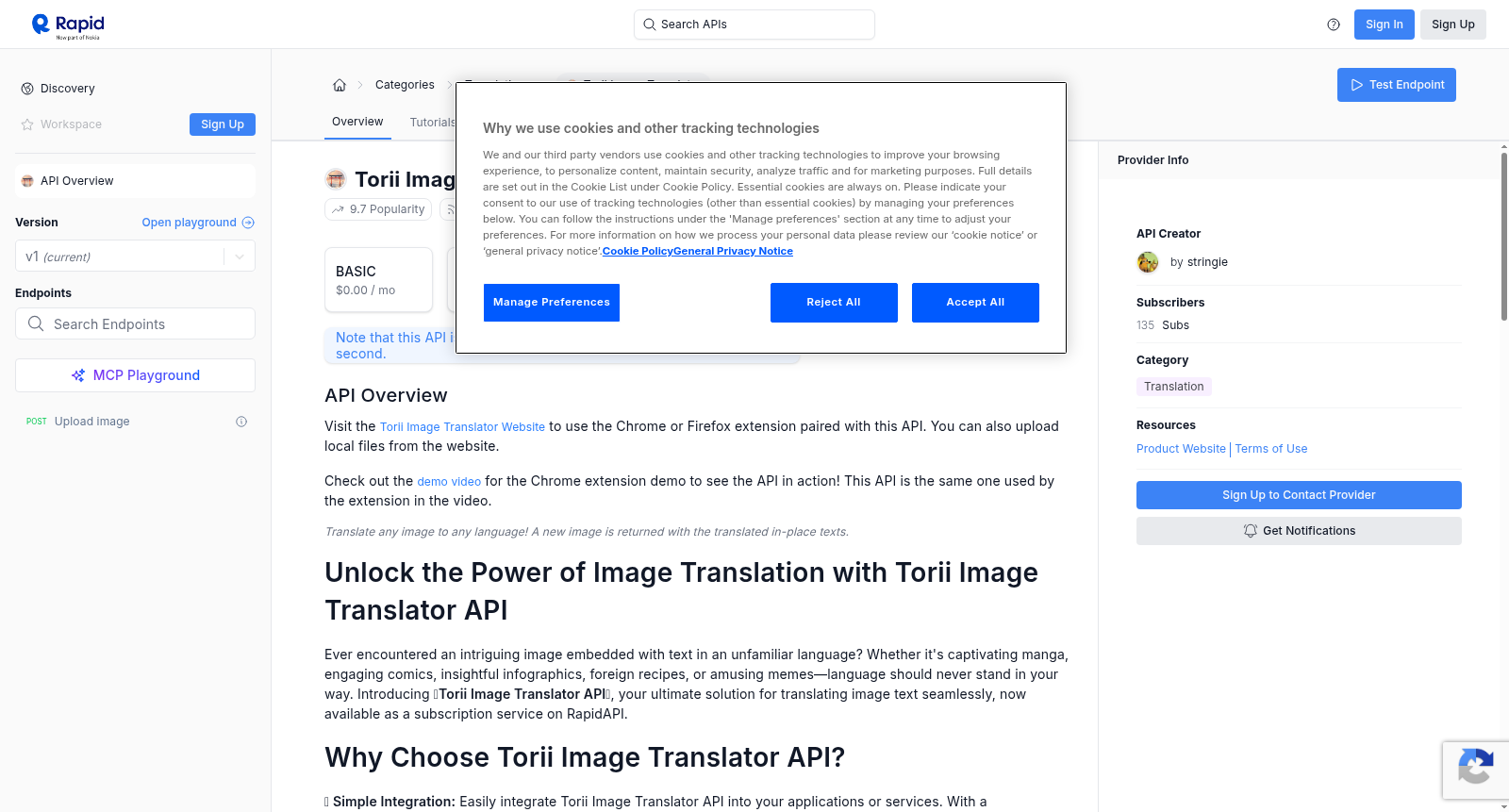The image size is (1509, 812).
Task: Click the reCAPTCHA badge
Action: click(x=1475, y=771)
